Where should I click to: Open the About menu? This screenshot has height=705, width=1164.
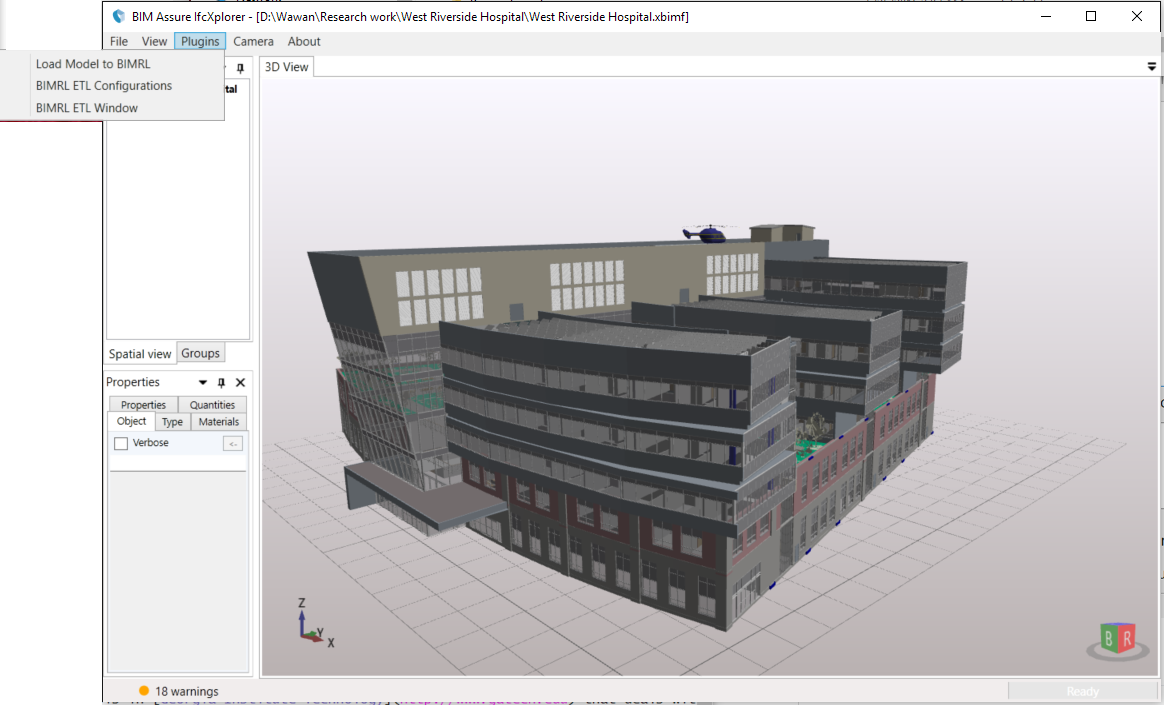pos(304,42)
